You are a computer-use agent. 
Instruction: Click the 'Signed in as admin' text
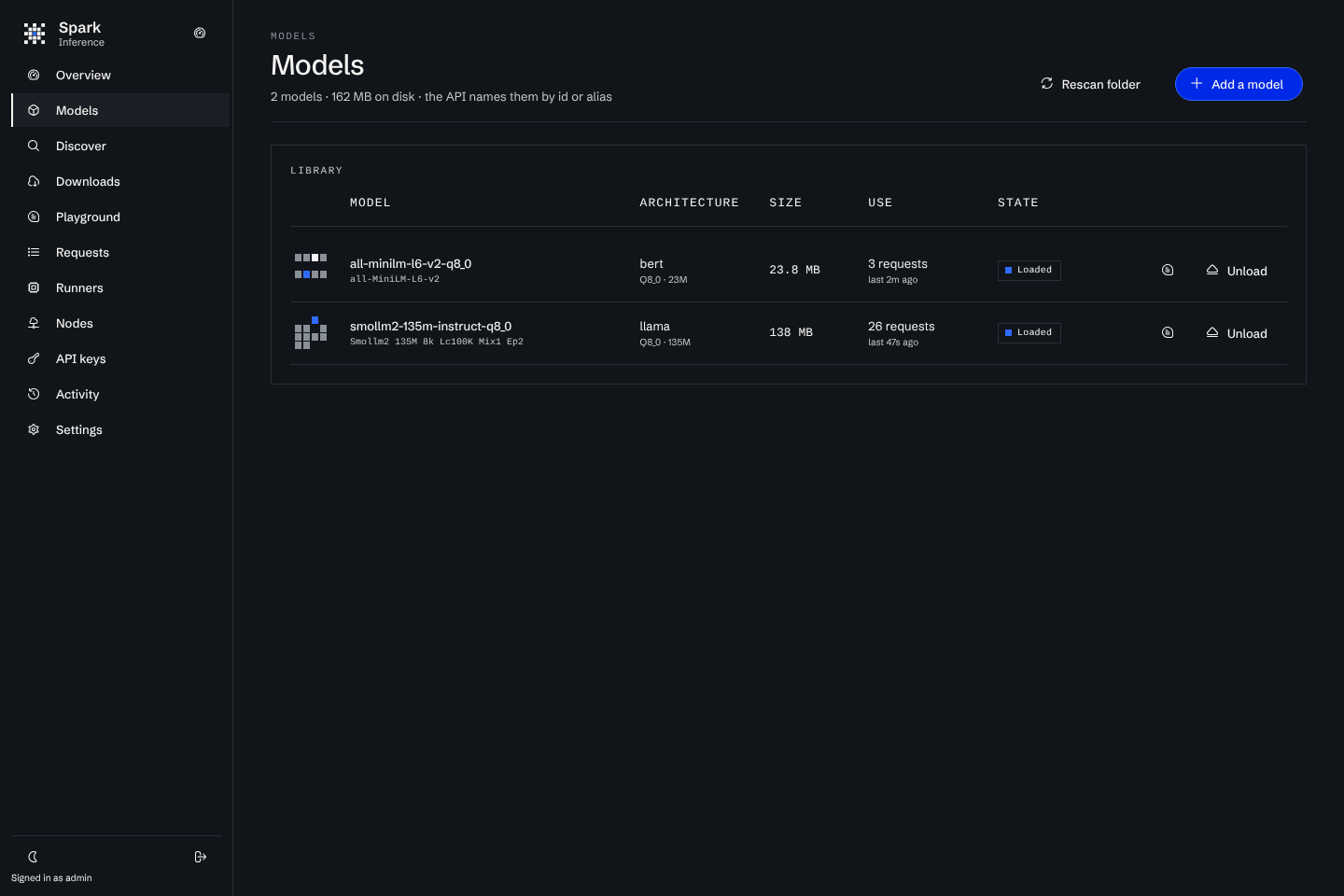click(51, 878)
